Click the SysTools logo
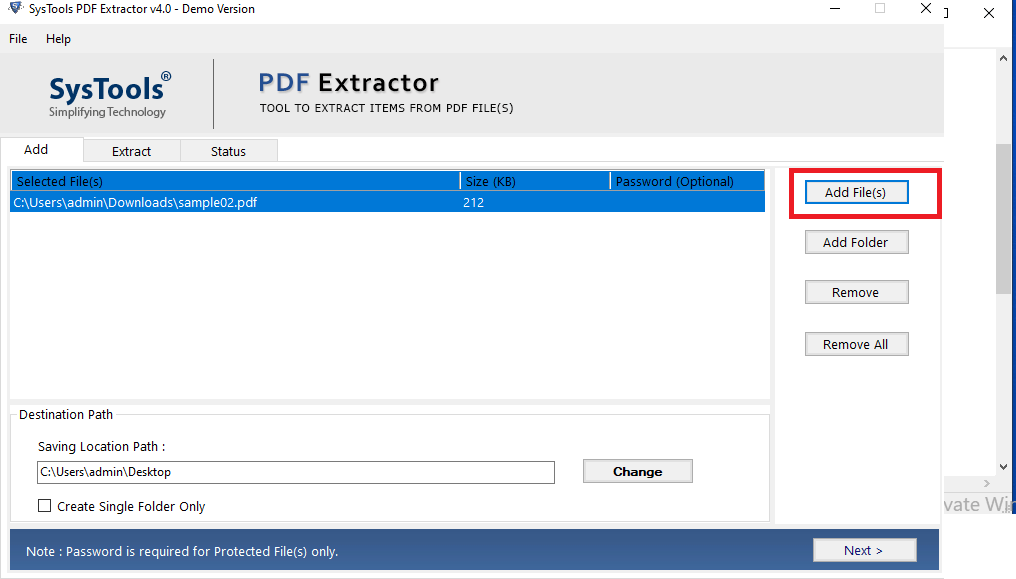 click(108, 93)
